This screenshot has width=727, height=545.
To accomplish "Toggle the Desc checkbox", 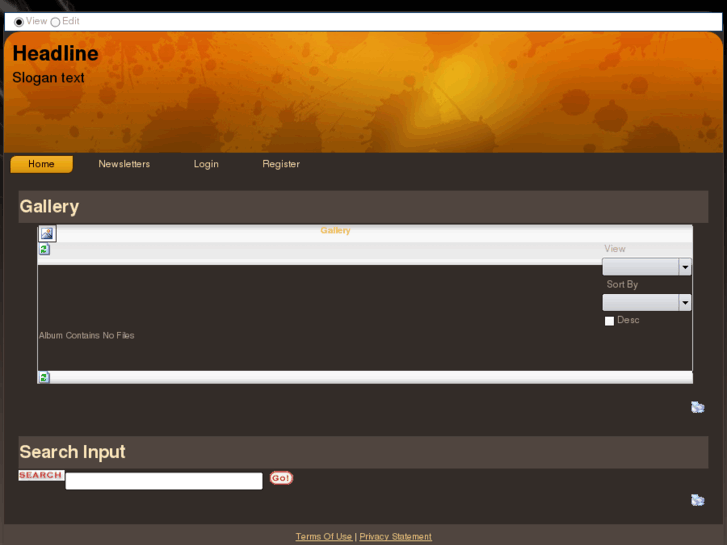I will coord(609,321).
